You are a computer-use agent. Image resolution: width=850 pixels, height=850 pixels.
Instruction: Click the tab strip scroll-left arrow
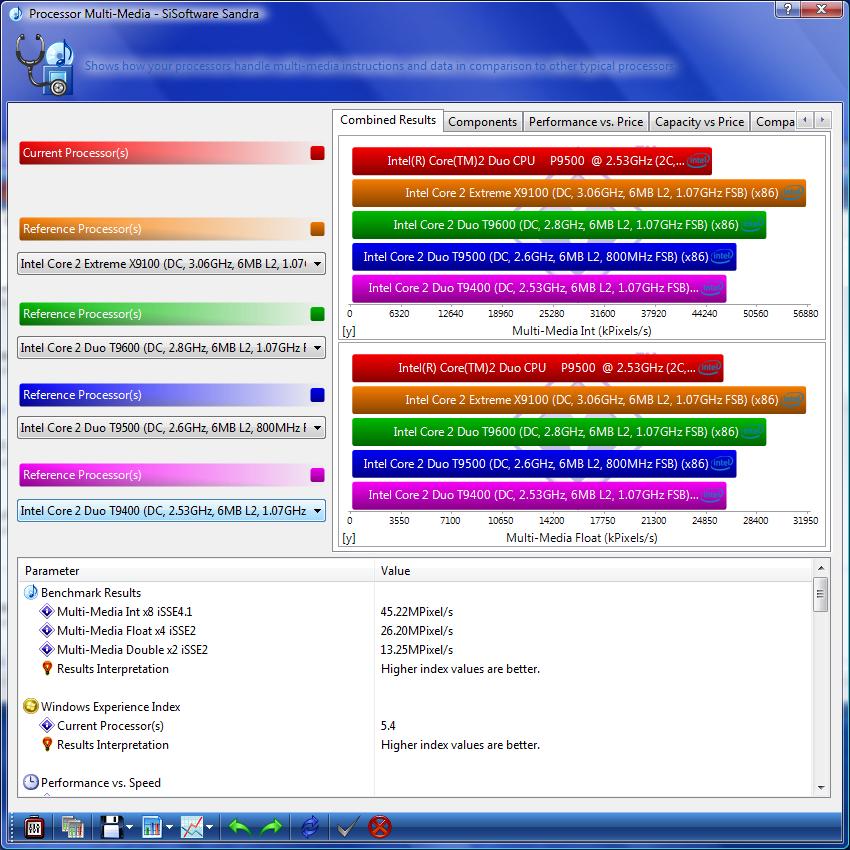pos(806,120)
